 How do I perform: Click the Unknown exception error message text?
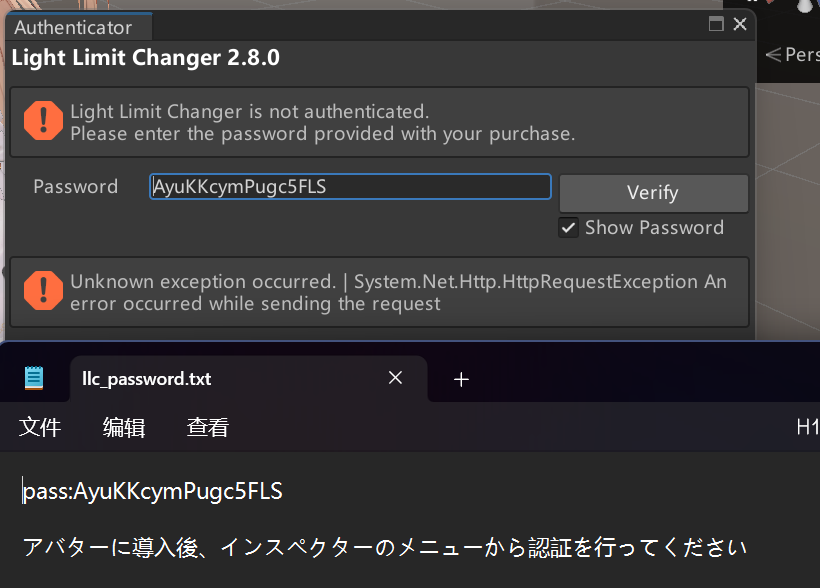click(398, 292)
